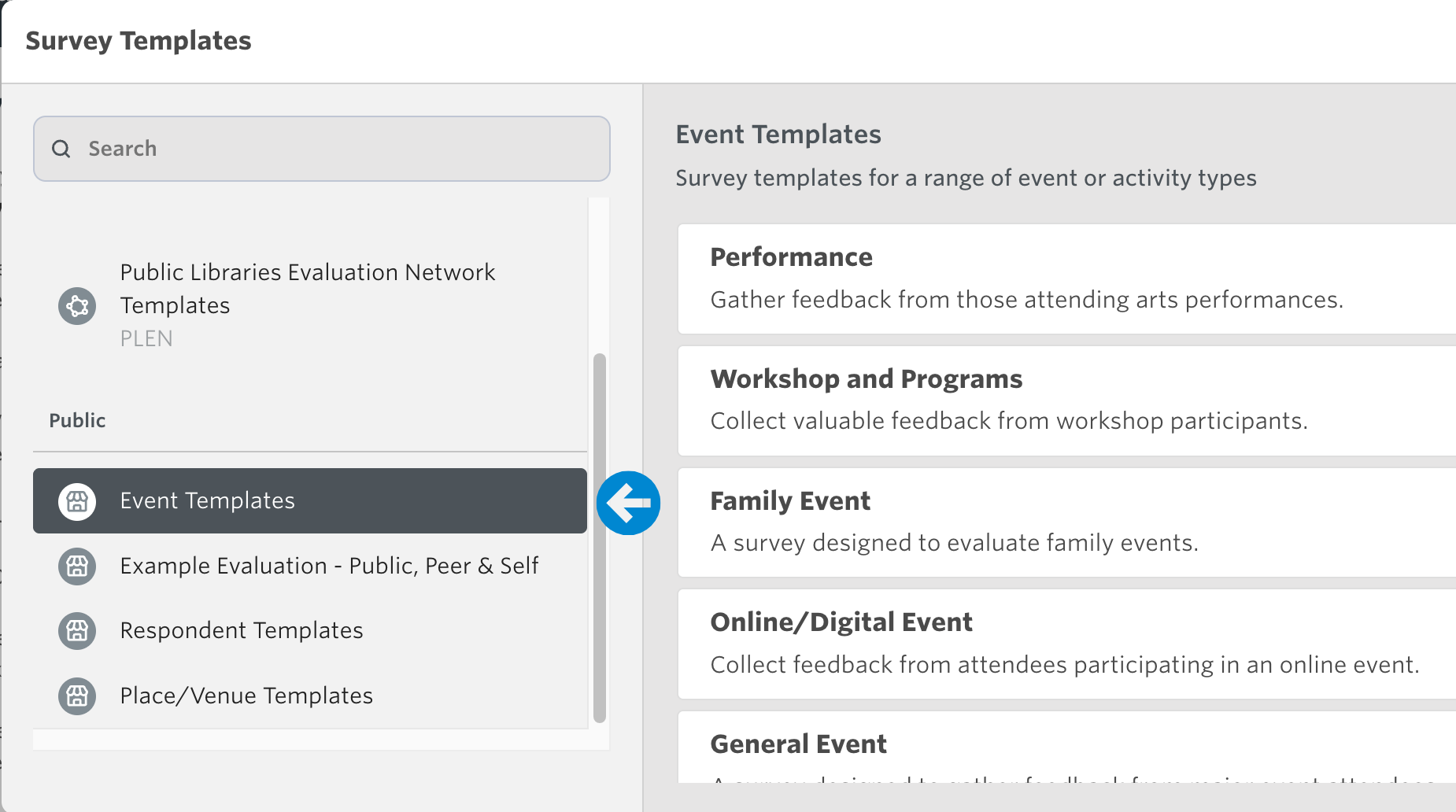Click the Example Evaluation category icon
The height and width of the screenshot is (812, 1456).
point(77,566)
